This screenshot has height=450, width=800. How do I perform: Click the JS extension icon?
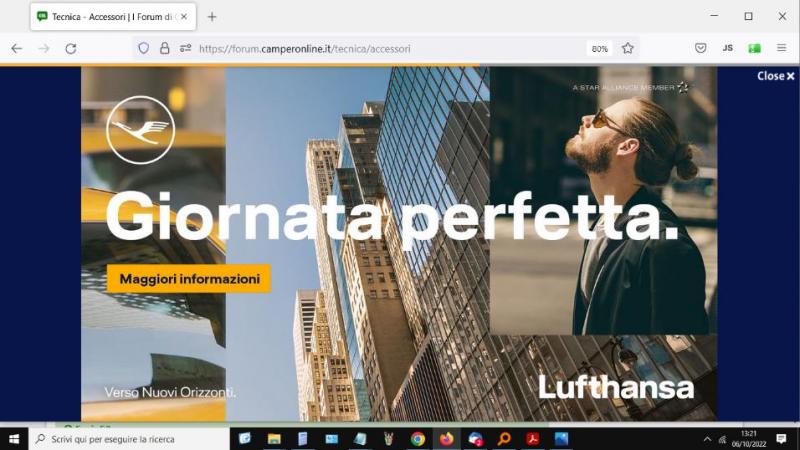click(x=727, y=48)
